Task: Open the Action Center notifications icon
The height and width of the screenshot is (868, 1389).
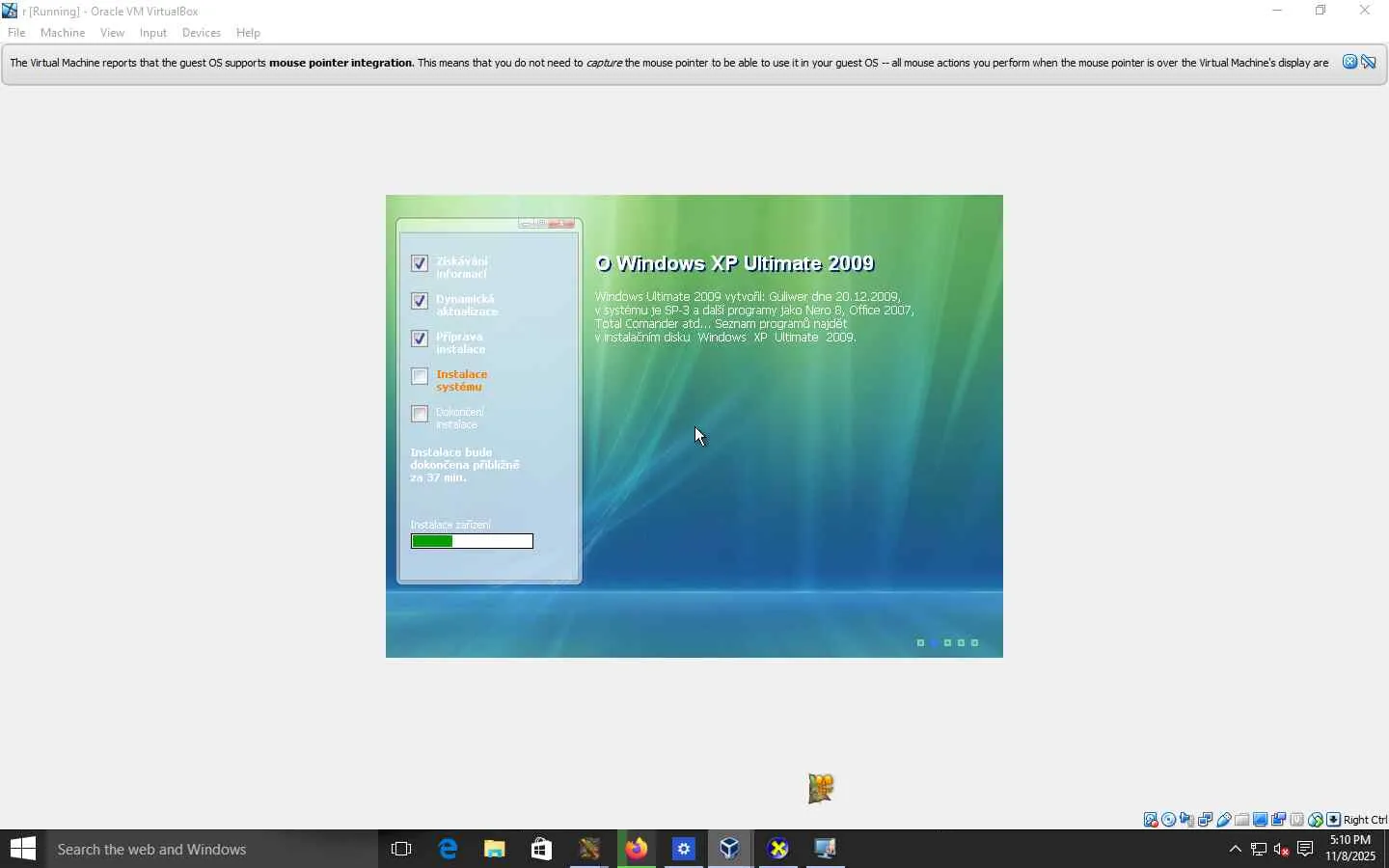Action: pyautogui.click(x=1305, y=849)
